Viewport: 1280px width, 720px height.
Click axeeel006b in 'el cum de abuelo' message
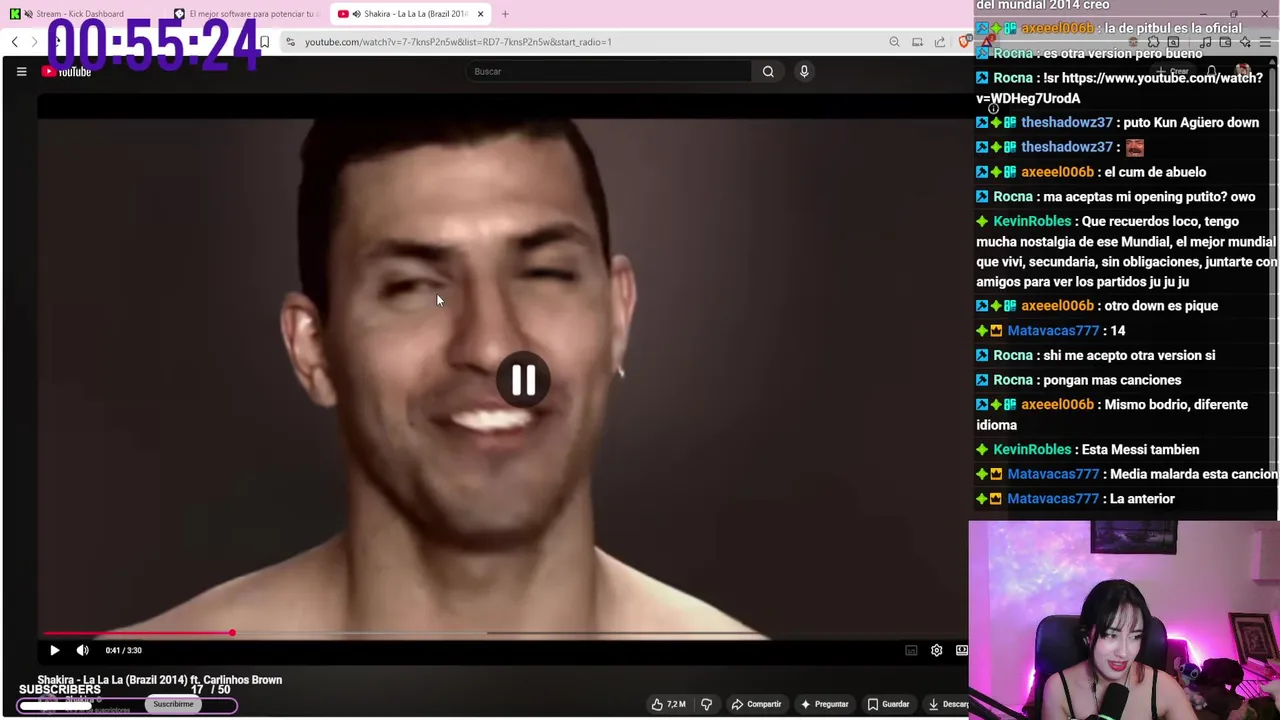(x=1057, y=172)
